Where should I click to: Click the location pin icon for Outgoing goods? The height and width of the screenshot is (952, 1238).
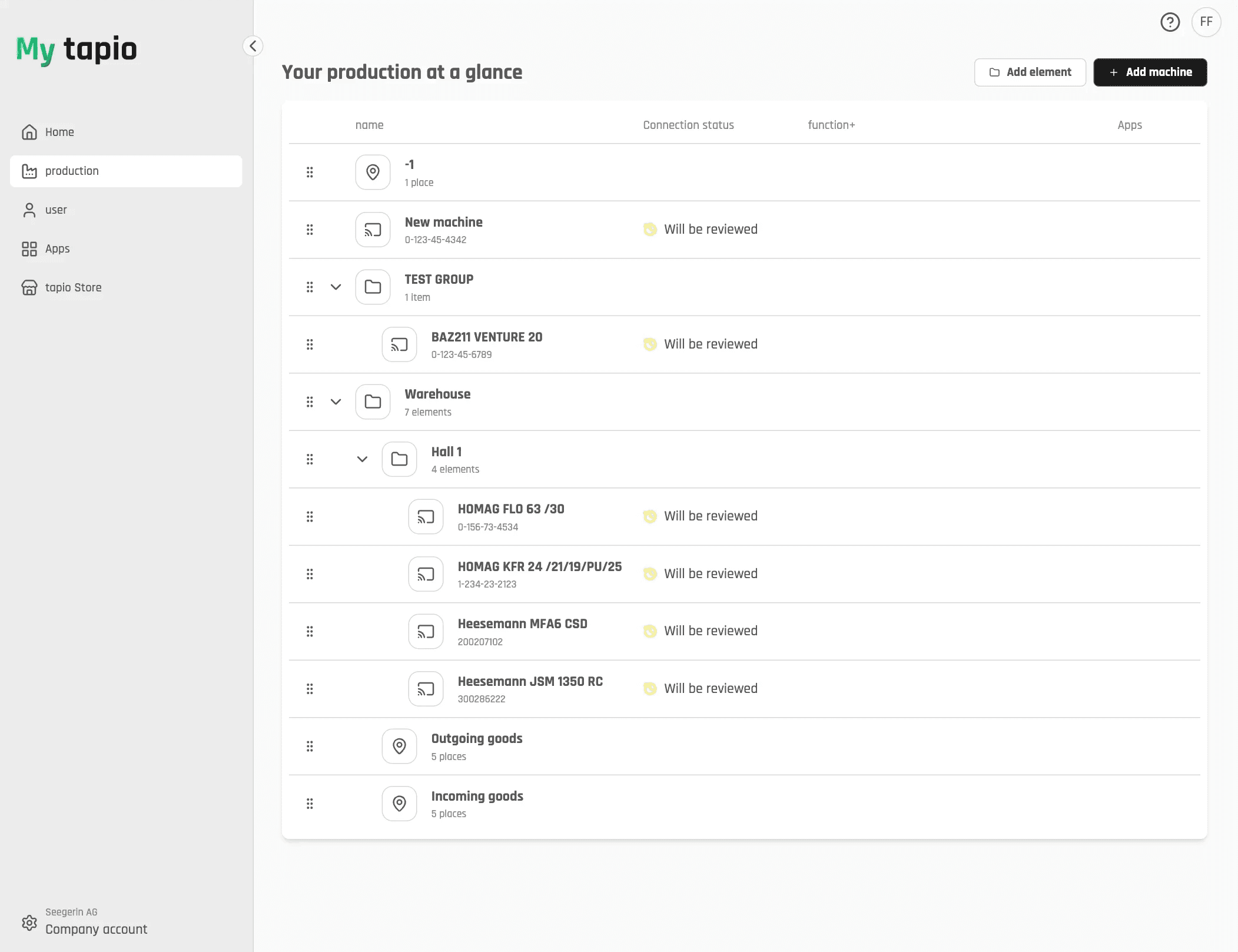[399, 746]
